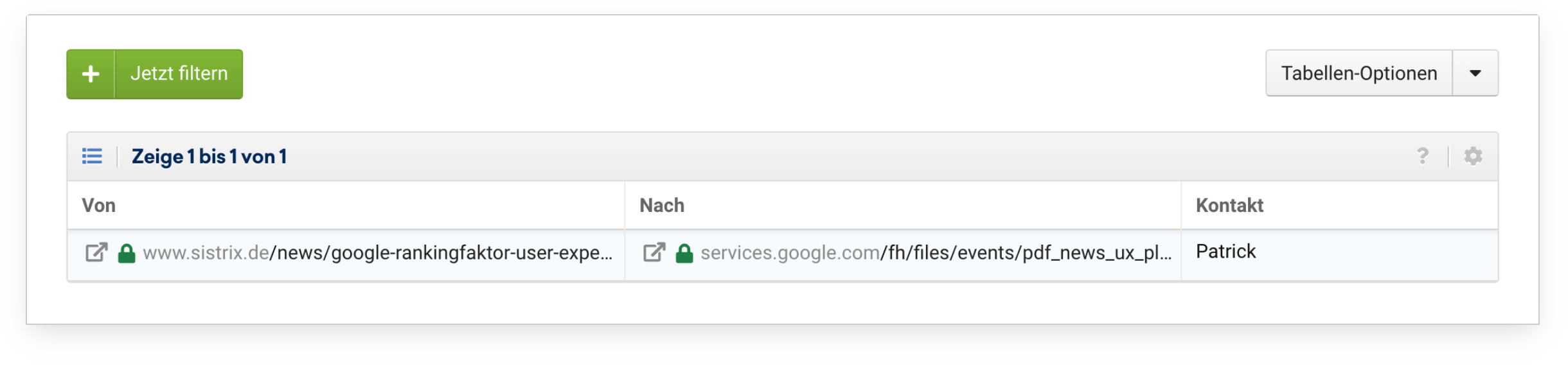This screenshot has height=366, width=1568.
Task: Expand the Tabellen-Optionen dropdown arrow
Action: coord(1475,73)
